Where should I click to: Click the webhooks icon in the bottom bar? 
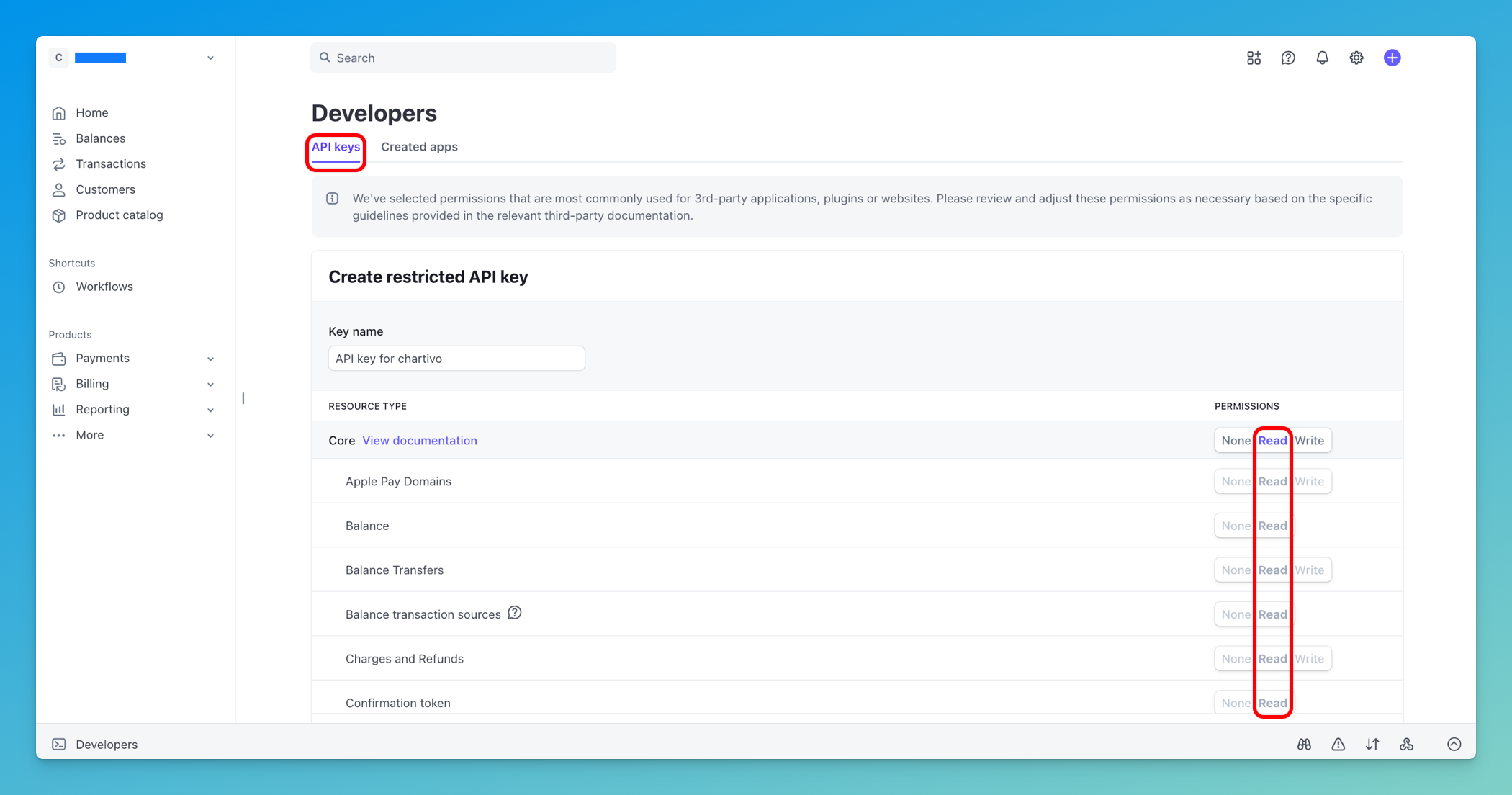1407,744
